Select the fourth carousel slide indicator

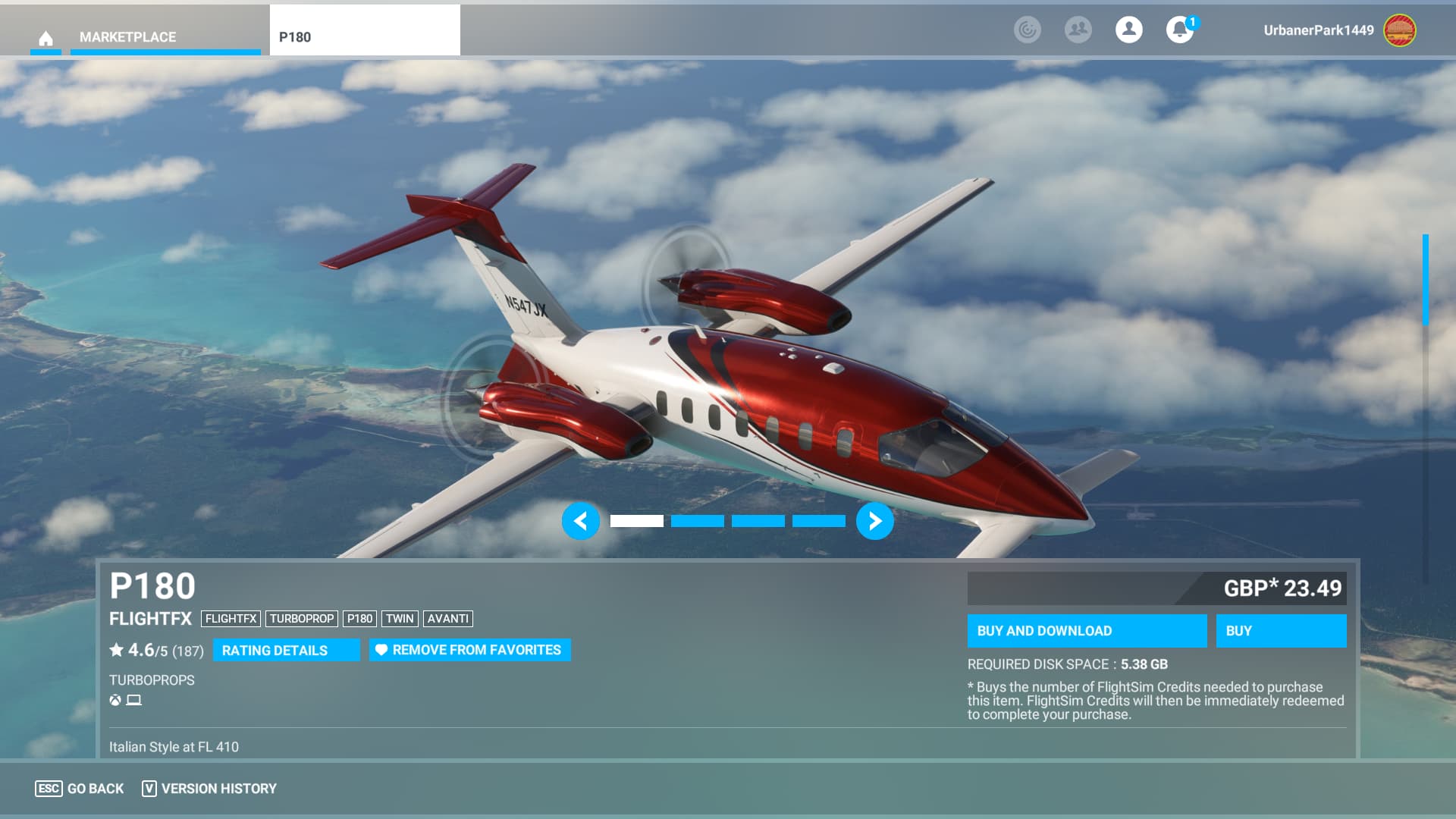click(819, 521)
